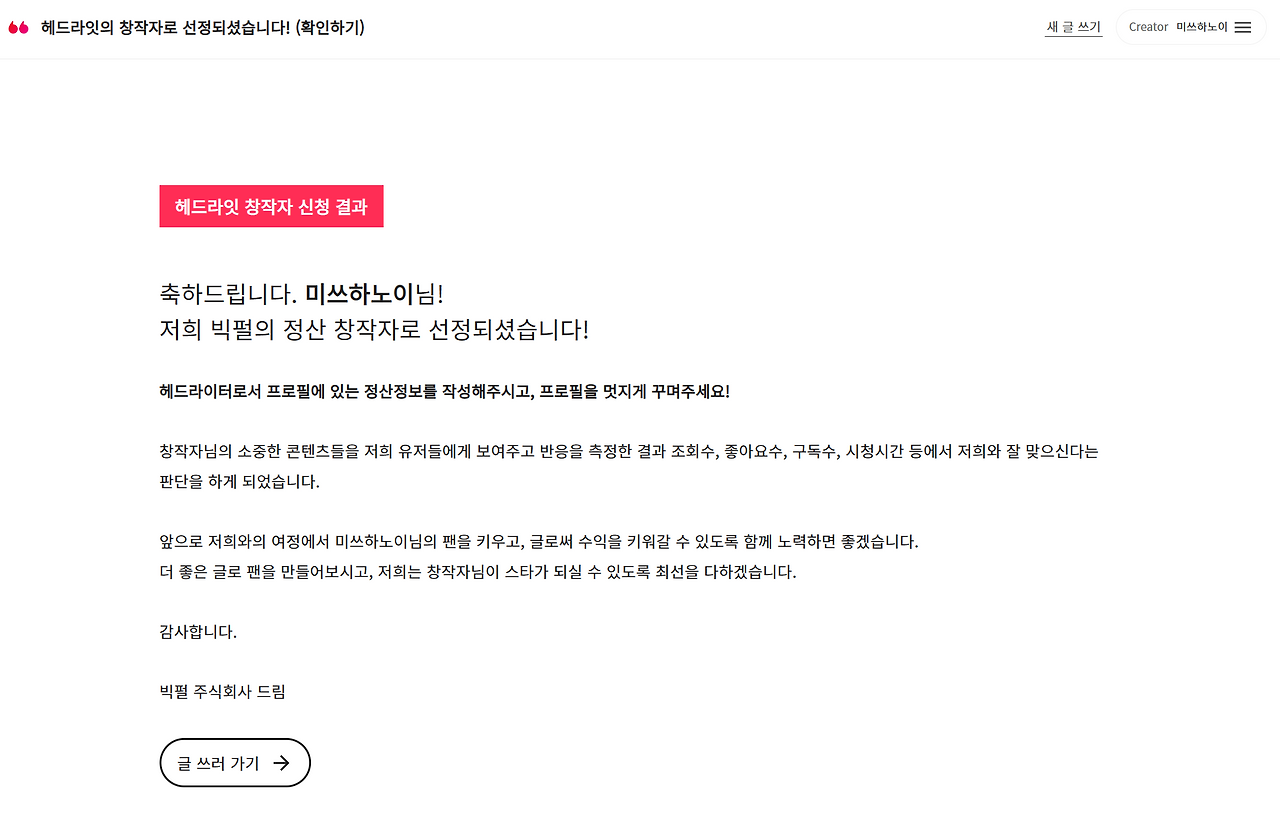Click the red 헤드라잇 창작자 신청 결과 badge
This screenshot has width=1280, height=819.
[271, 206]
